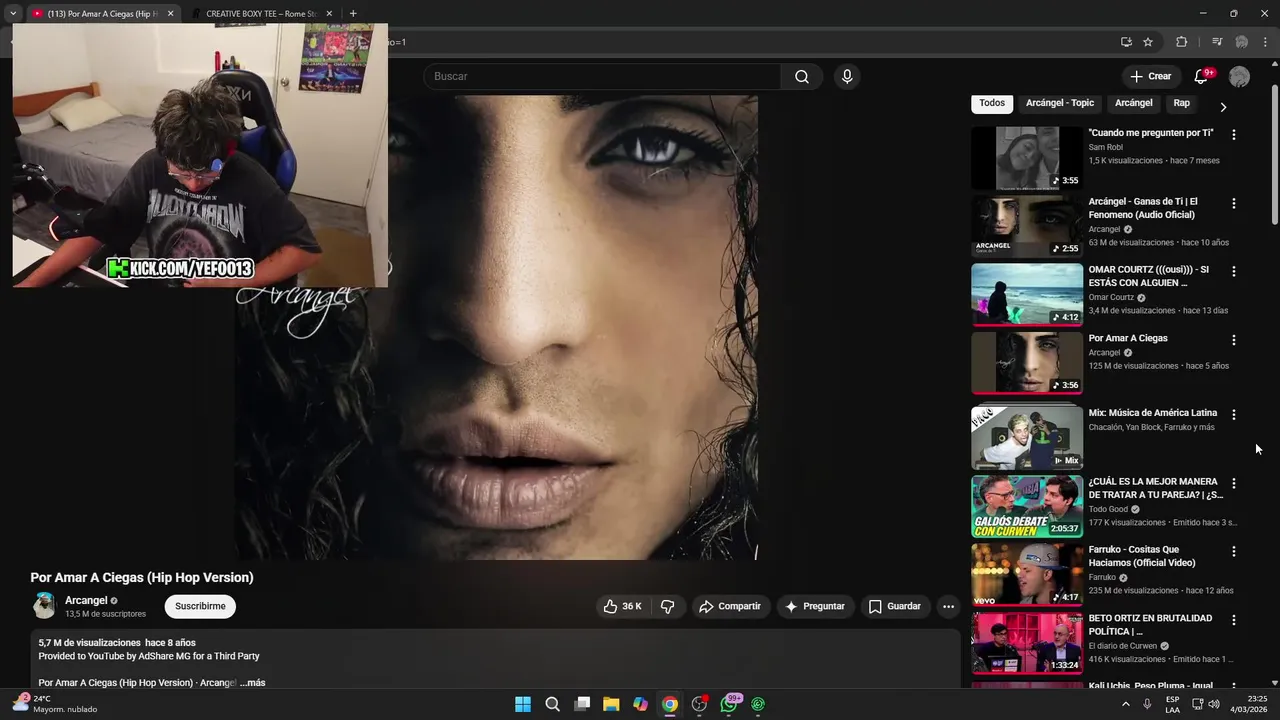Open File Explorer from taskbar

(x=611, y=704)
